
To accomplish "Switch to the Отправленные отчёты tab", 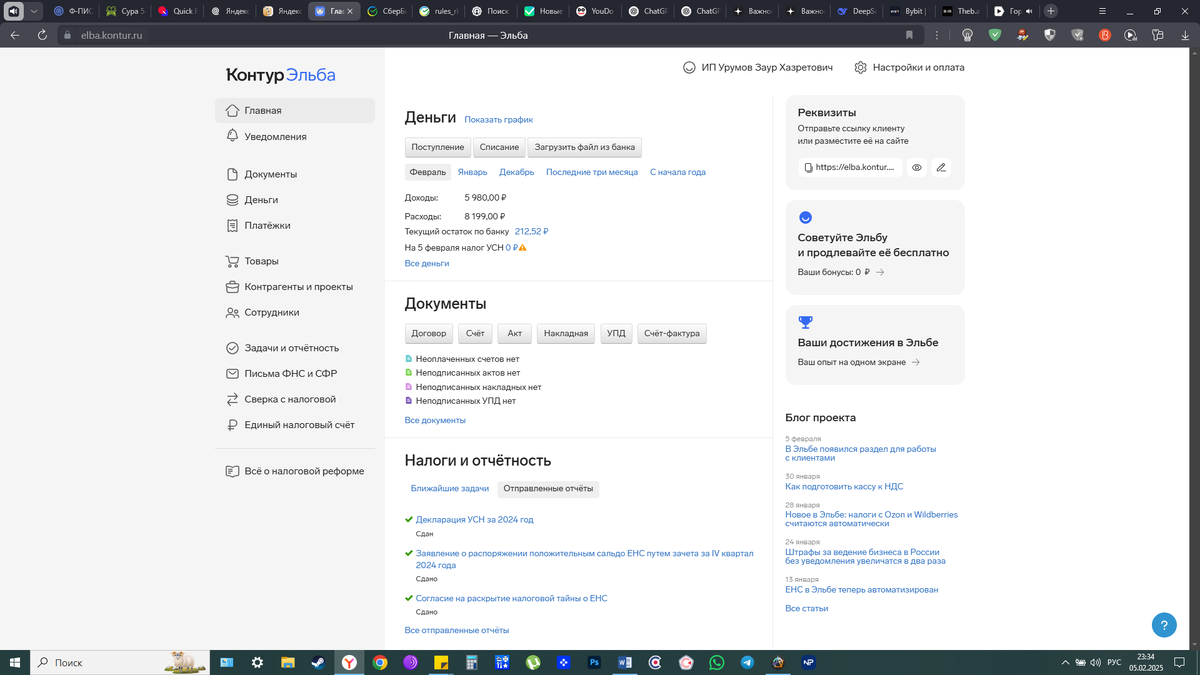I will [548, 489].
